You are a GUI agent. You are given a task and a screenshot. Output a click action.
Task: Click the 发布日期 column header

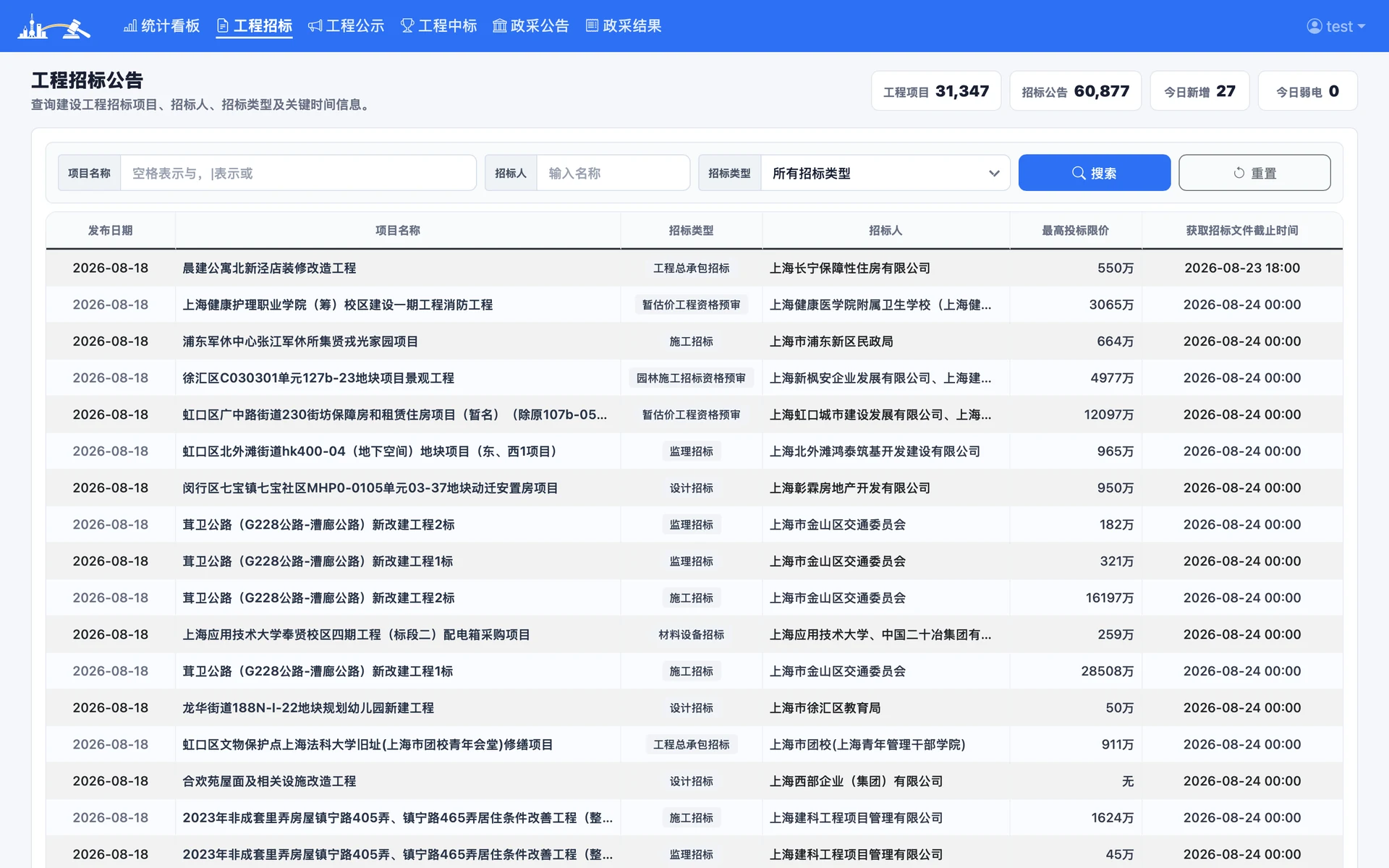click(x=110, y=231)
